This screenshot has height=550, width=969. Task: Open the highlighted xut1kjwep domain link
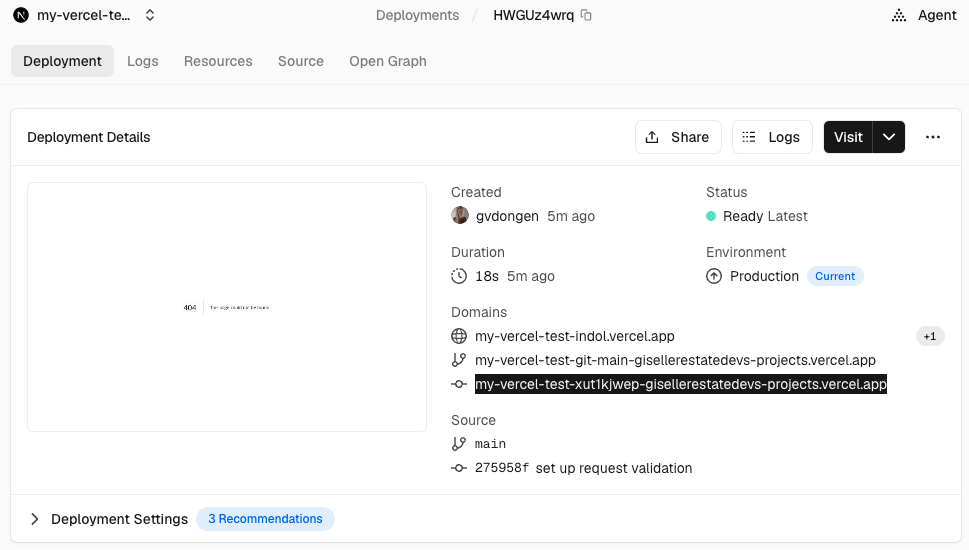[681, 384]
